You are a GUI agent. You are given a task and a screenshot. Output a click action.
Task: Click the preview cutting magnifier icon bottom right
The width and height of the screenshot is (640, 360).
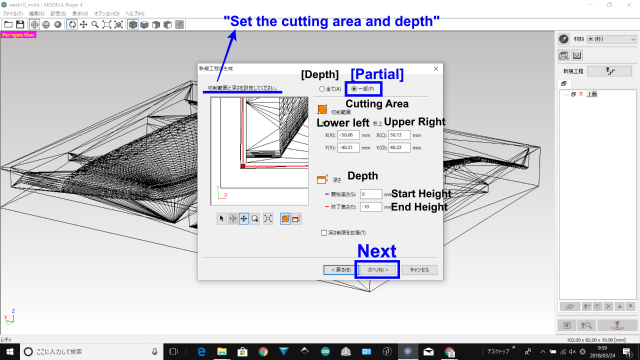click(586, 325)
